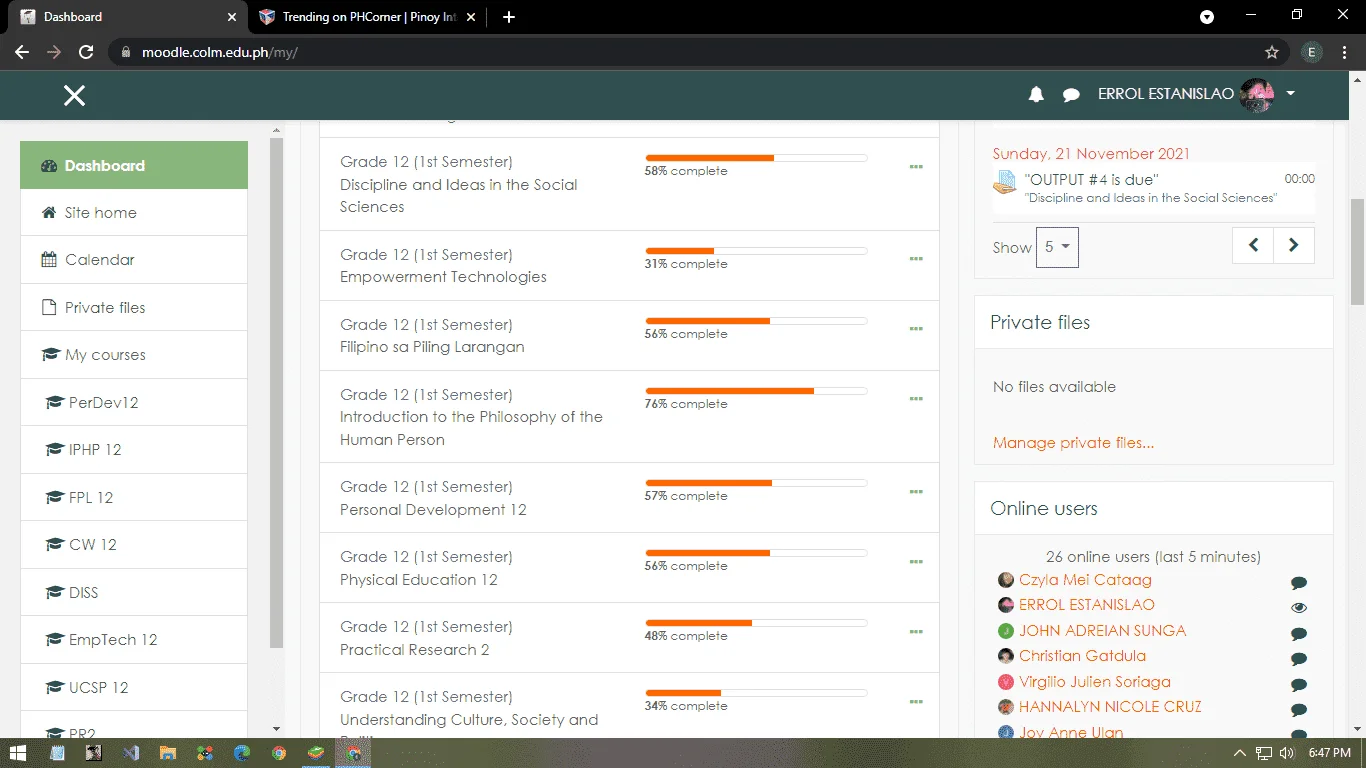Click the 76% complete progress bar
The image size is (1366, 768).
[756, 391]
